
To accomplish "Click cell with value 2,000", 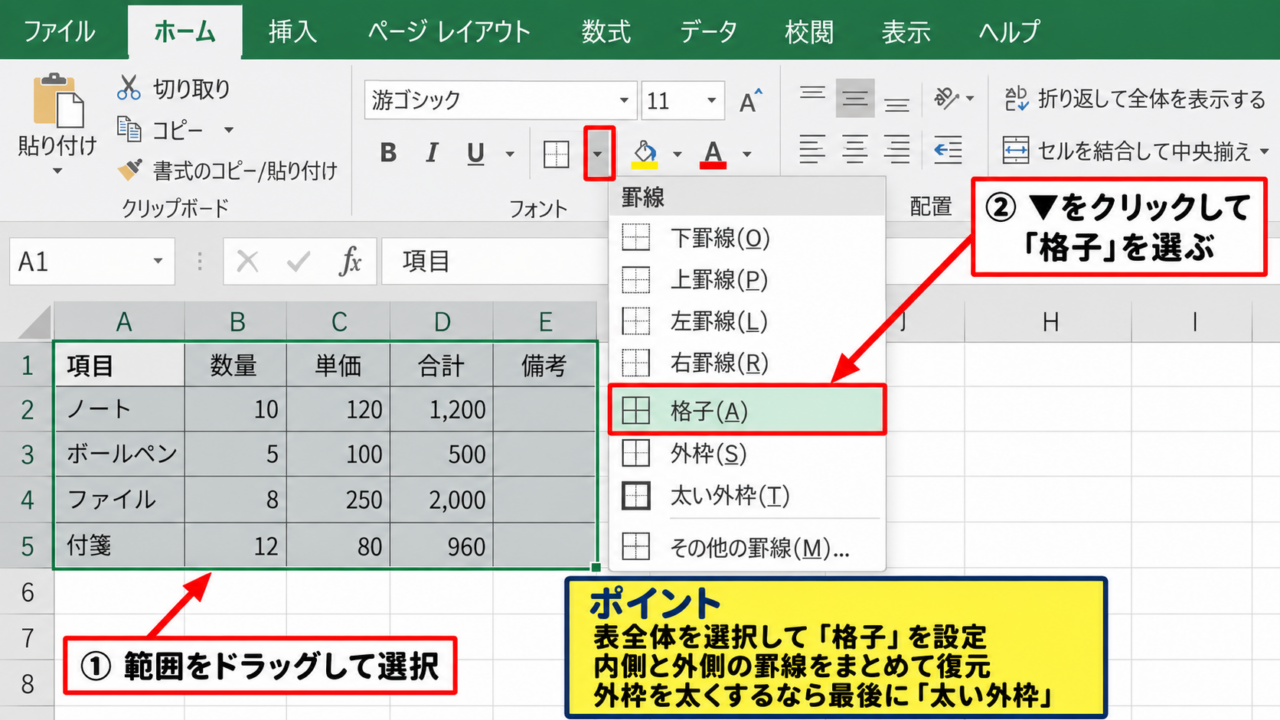I will point(441,499).
